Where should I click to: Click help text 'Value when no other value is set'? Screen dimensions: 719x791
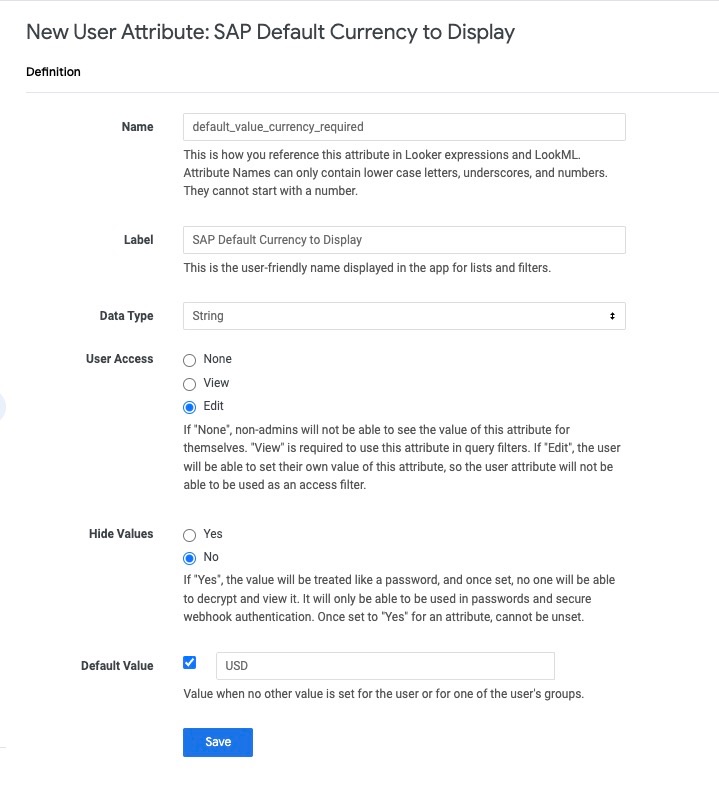(x=383, y=694)
